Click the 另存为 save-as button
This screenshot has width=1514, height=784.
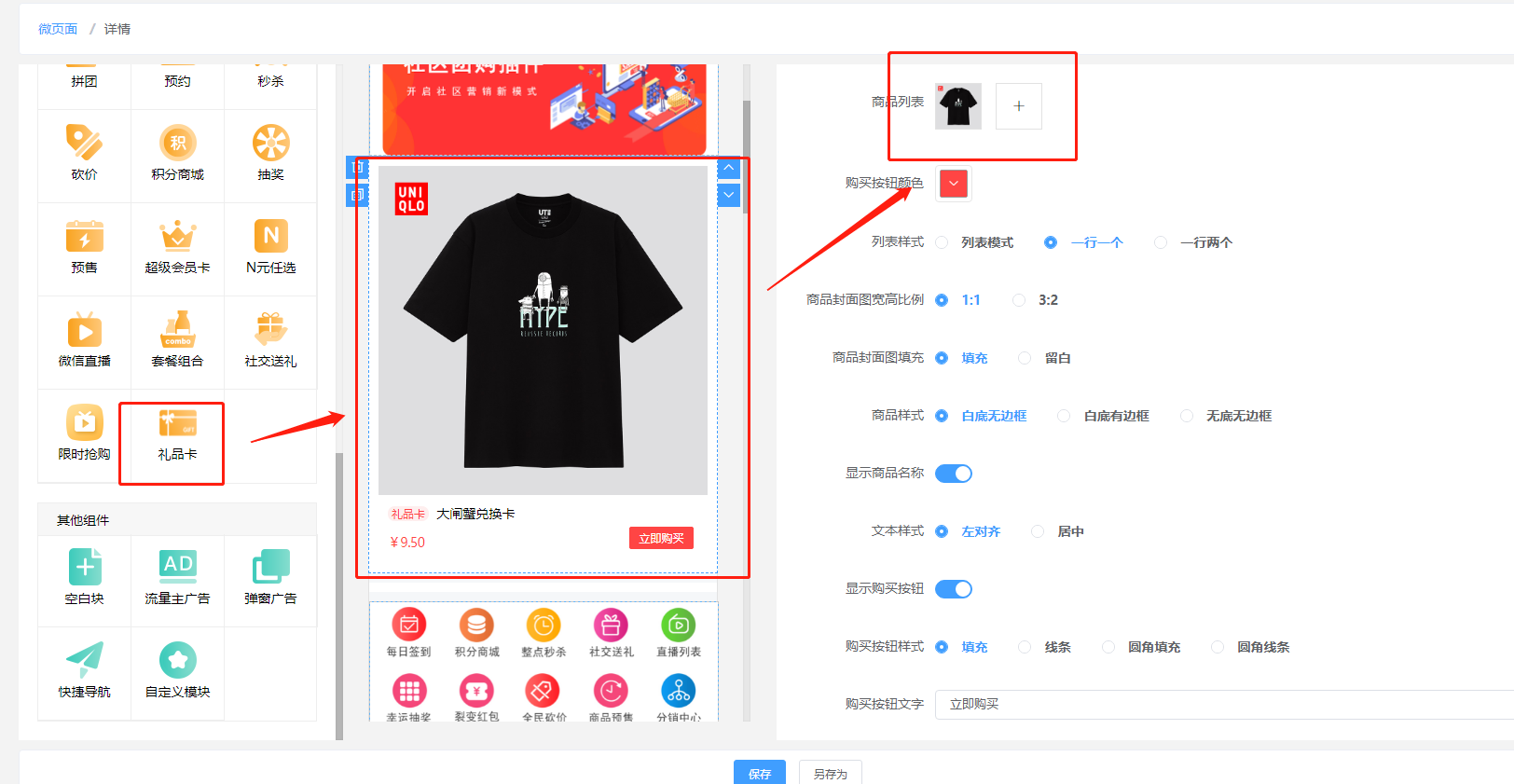(x=830, y=773)
